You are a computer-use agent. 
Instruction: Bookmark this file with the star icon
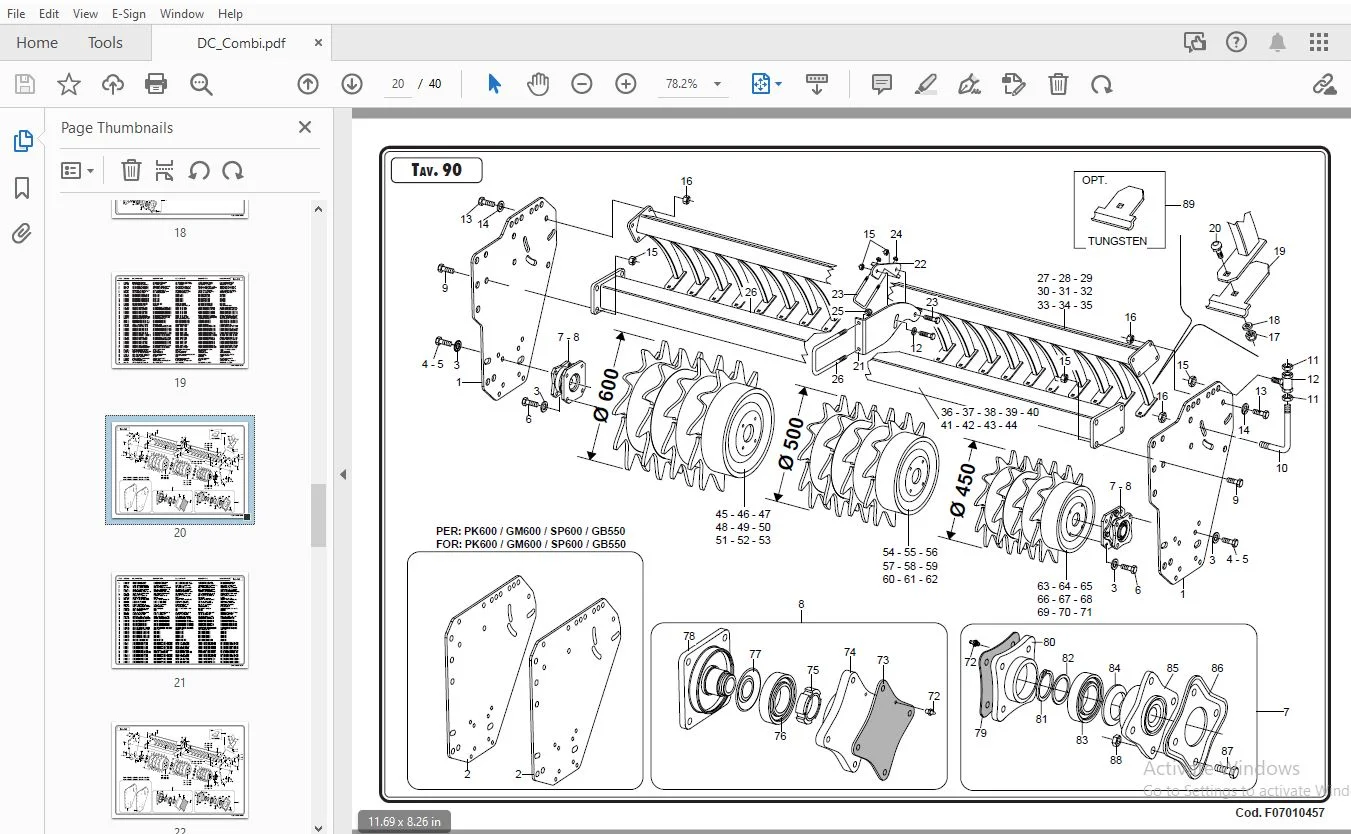(68, 84)
